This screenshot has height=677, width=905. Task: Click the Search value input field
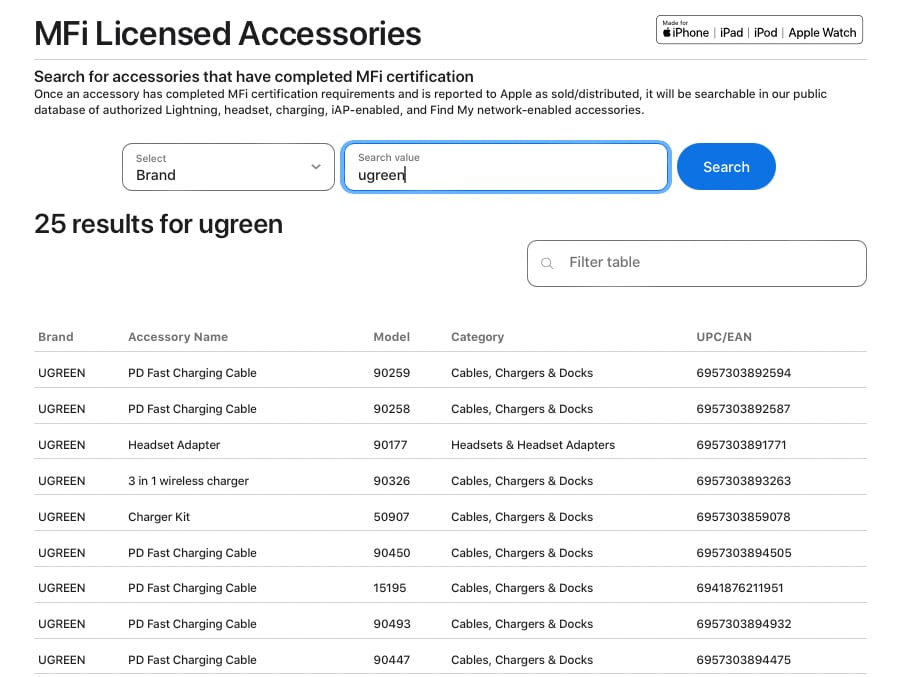[x=505, y=175]
